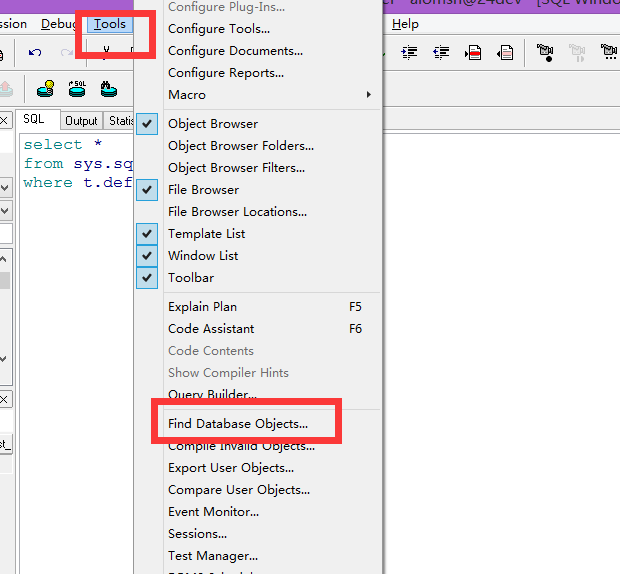
Task: Close the left panel with X button
Action: tap(4, 121)
